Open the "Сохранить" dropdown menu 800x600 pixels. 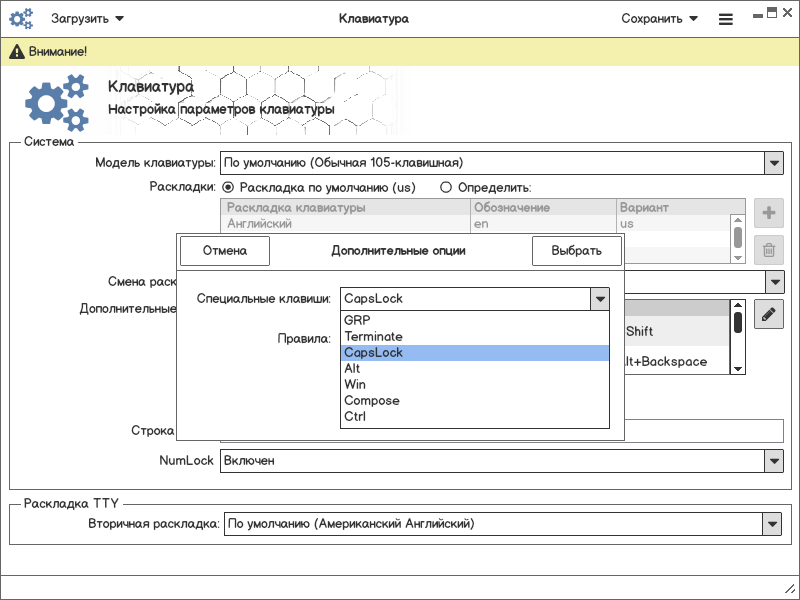pyautogui.click(x=659, y=18)
